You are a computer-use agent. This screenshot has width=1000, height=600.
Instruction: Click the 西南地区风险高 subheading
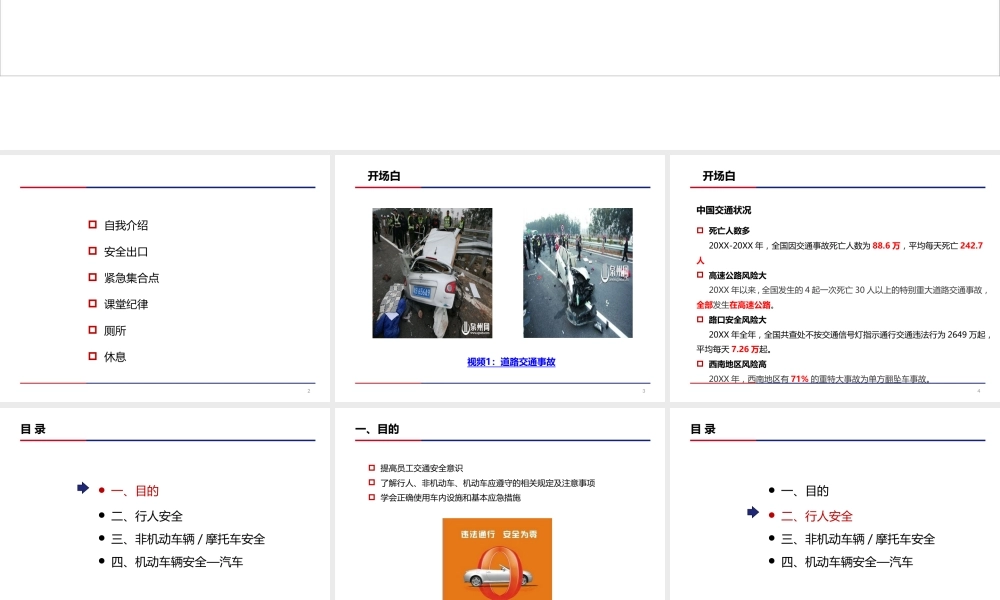pyautogui.click(x=737, y=364)
